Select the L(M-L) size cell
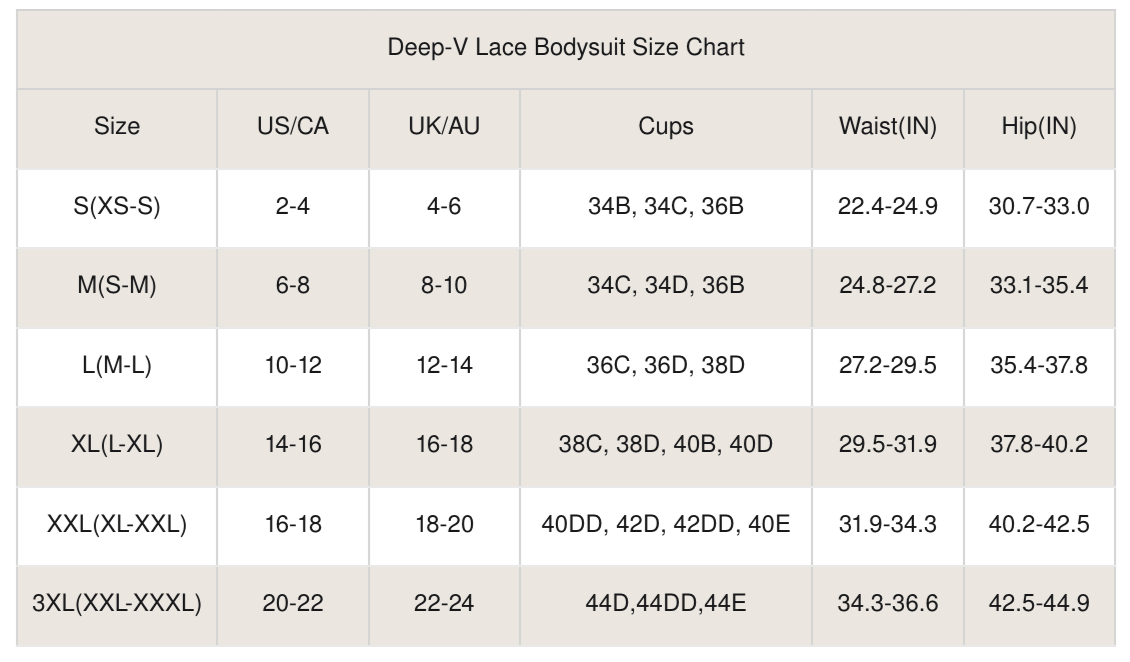 tap(117, 365)
